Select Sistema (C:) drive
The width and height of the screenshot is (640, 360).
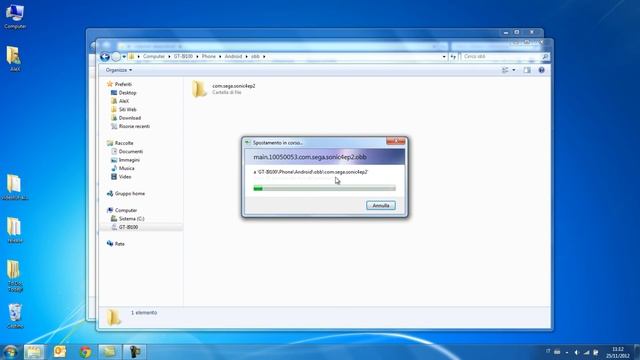(131, 219)
